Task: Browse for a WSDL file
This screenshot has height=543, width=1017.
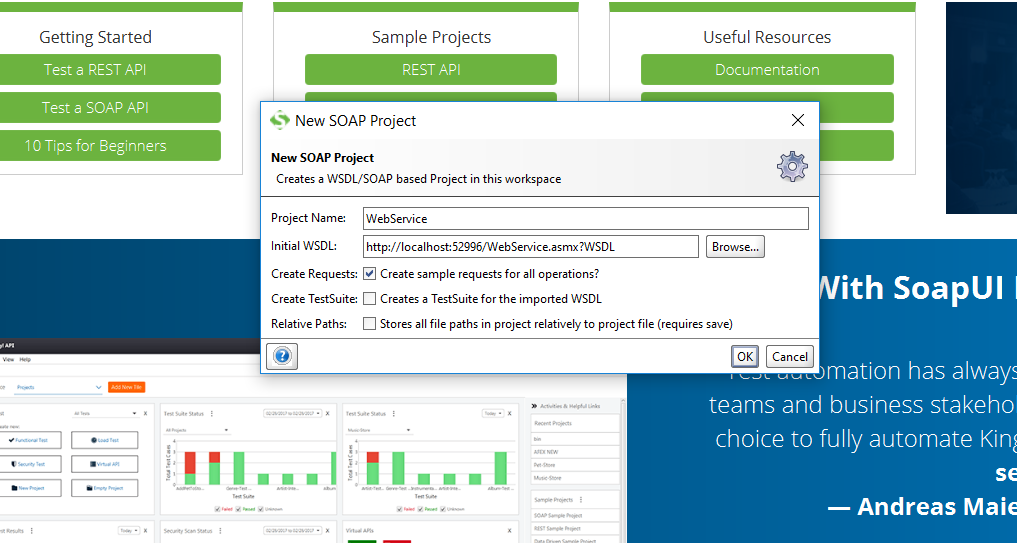Action: pos(735,247)
